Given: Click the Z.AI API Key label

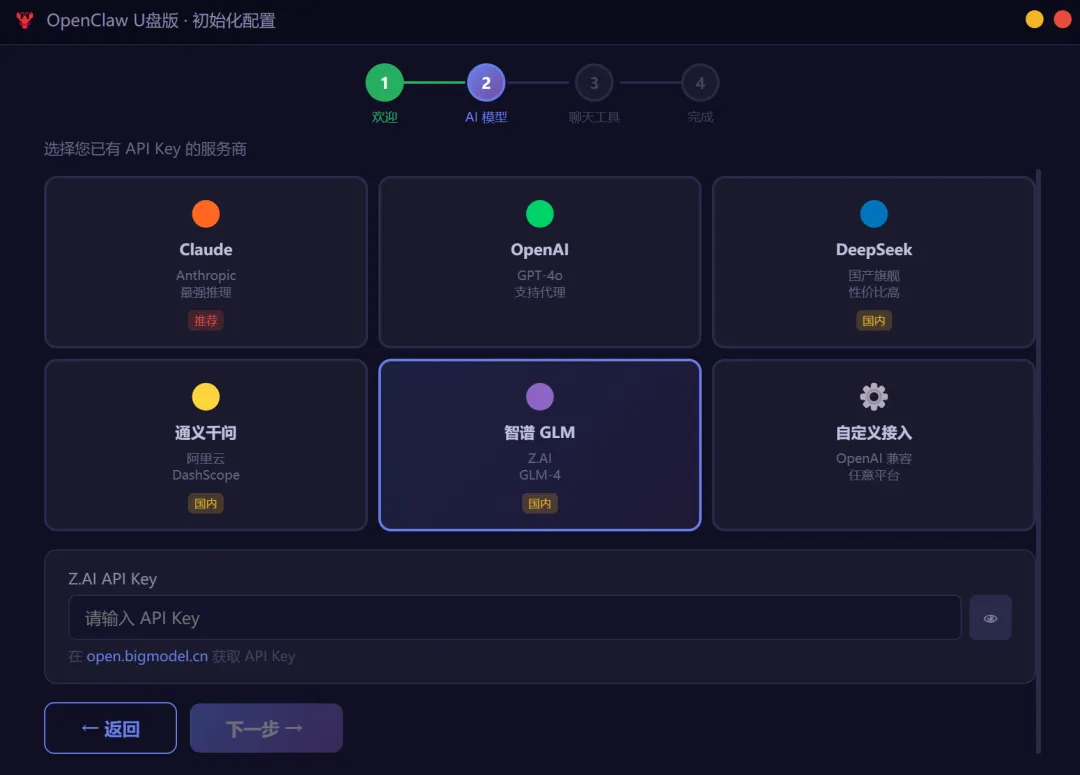Looking at the screenshot, I should tap(113, 579).
